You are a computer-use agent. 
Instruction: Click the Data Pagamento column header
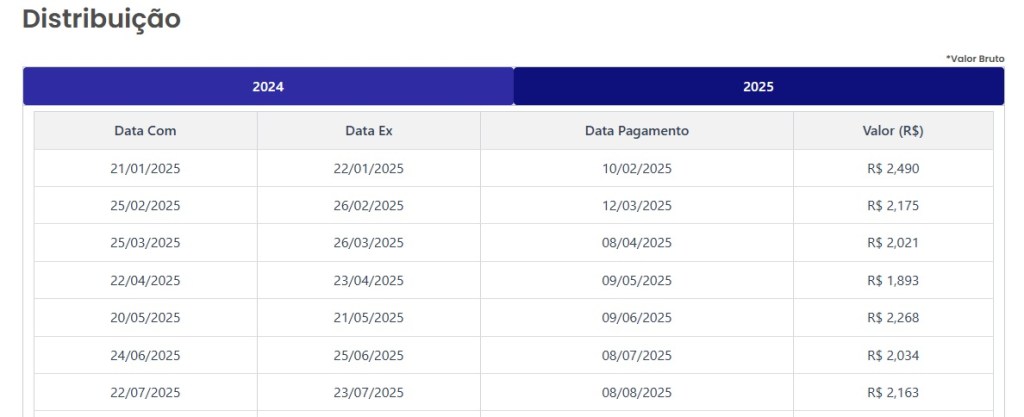point(636,131)
